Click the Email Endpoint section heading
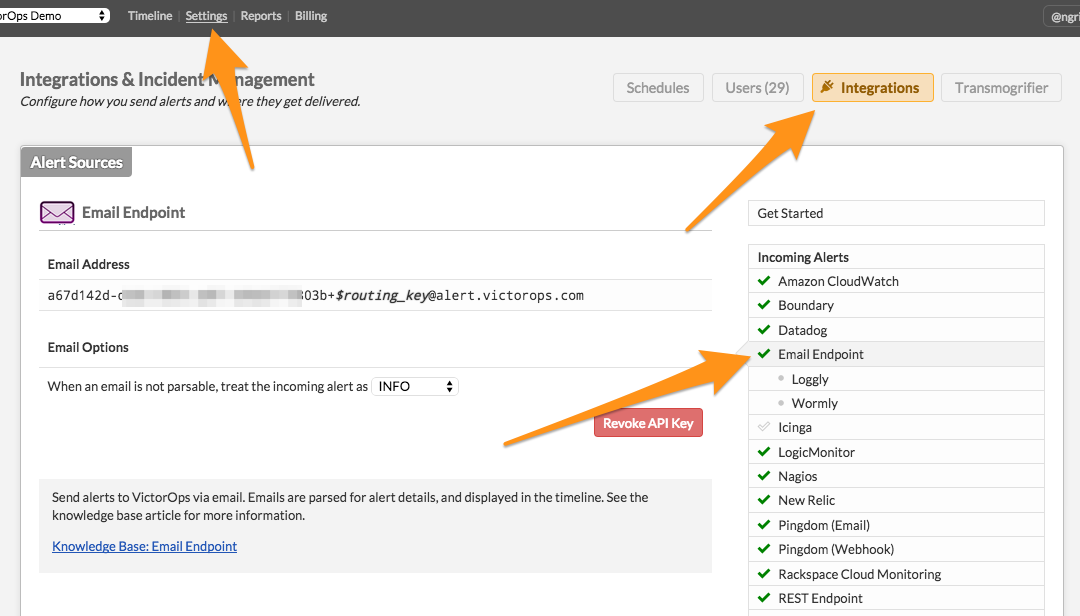This screenshot has width=1080, height=616. pyautogui.click(x=134, y=212)
